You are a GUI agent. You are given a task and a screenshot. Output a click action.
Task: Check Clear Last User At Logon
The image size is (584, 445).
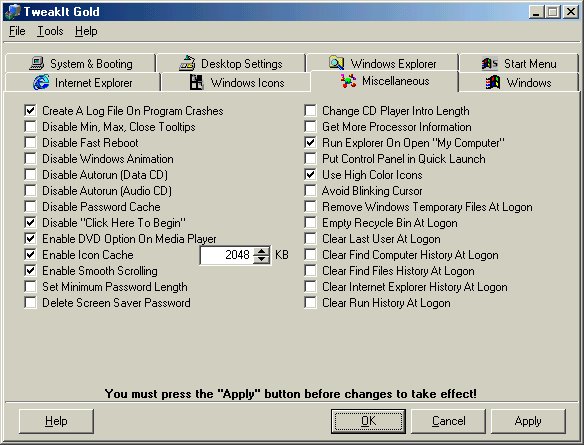click(310, 239)
